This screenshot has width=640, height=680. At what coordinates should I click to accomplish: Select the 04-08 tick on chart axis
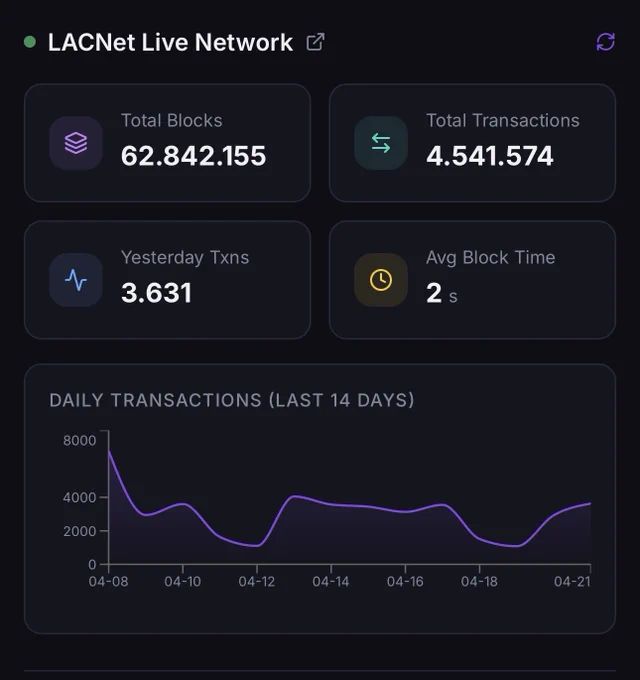[108, 582]
